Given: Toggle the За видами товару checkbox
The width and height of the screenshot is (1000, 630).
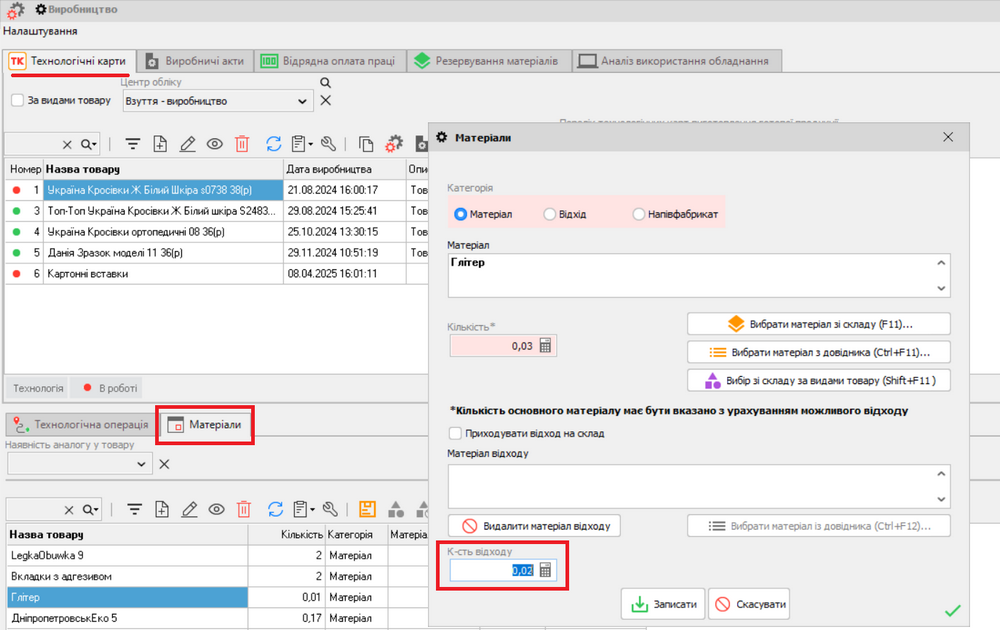Looking at the screenshot, I should (17, 101).
